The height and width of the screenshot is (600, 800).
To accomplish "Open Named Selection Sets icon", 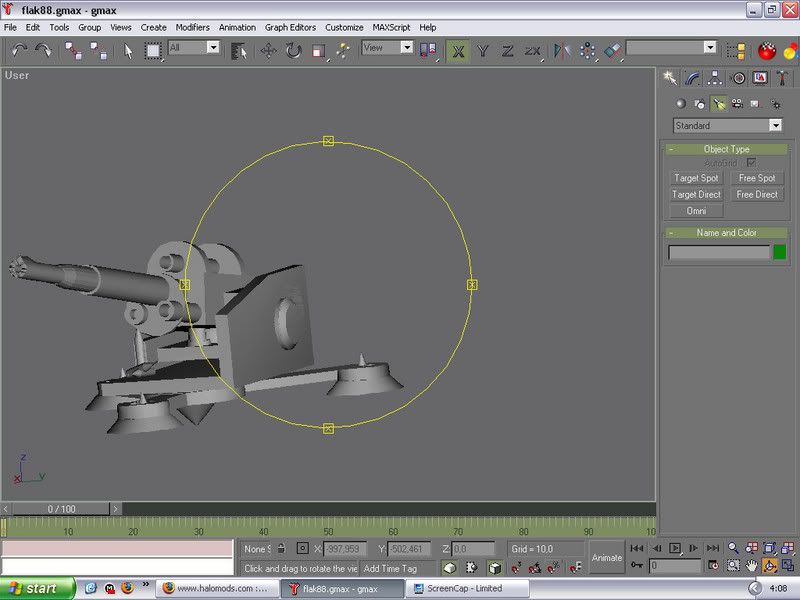I will [x=736, y=51].
